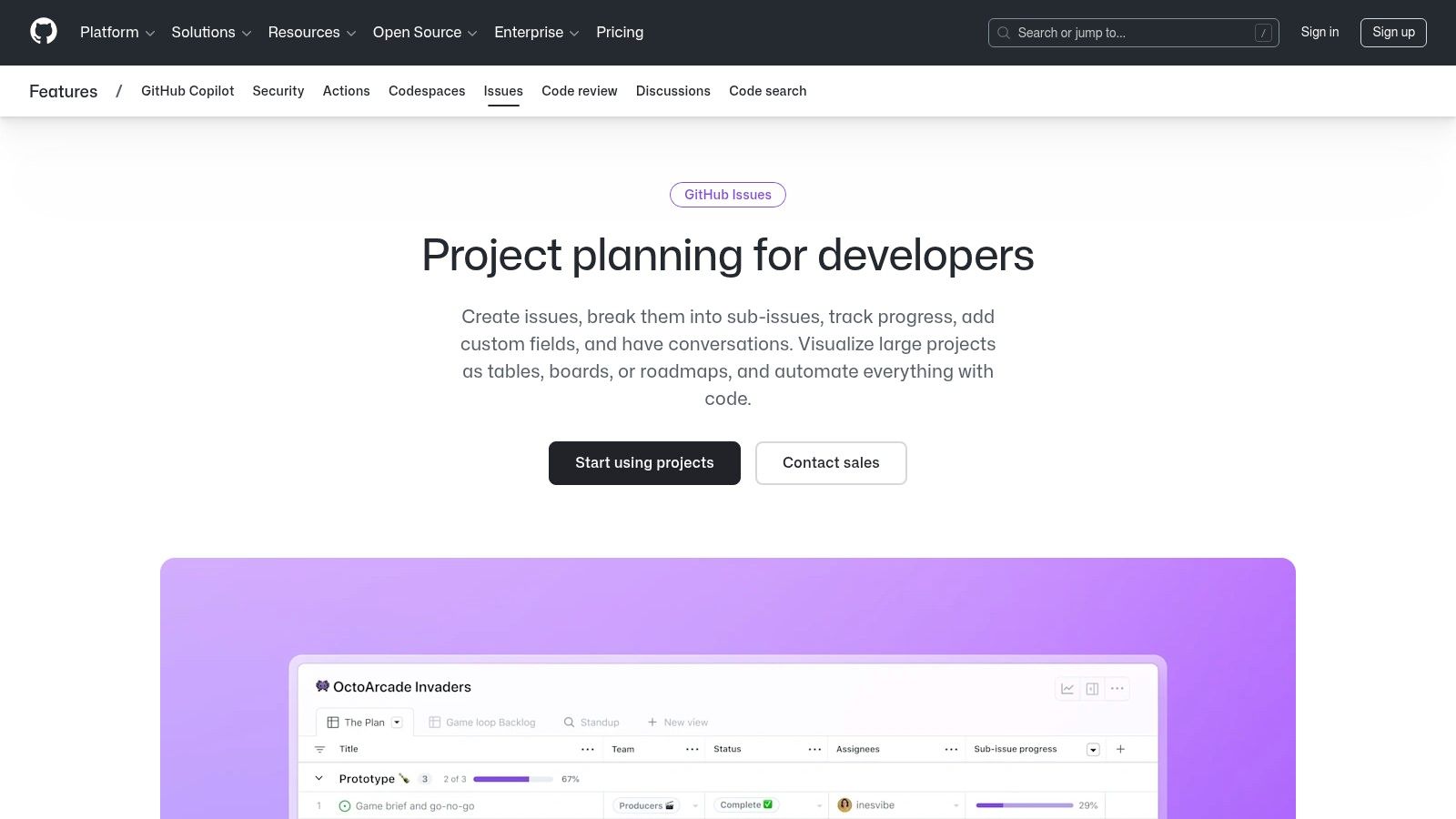Open the project insights chart icon
Screen dimensions: 1456x819
[x=1067, y=689]
